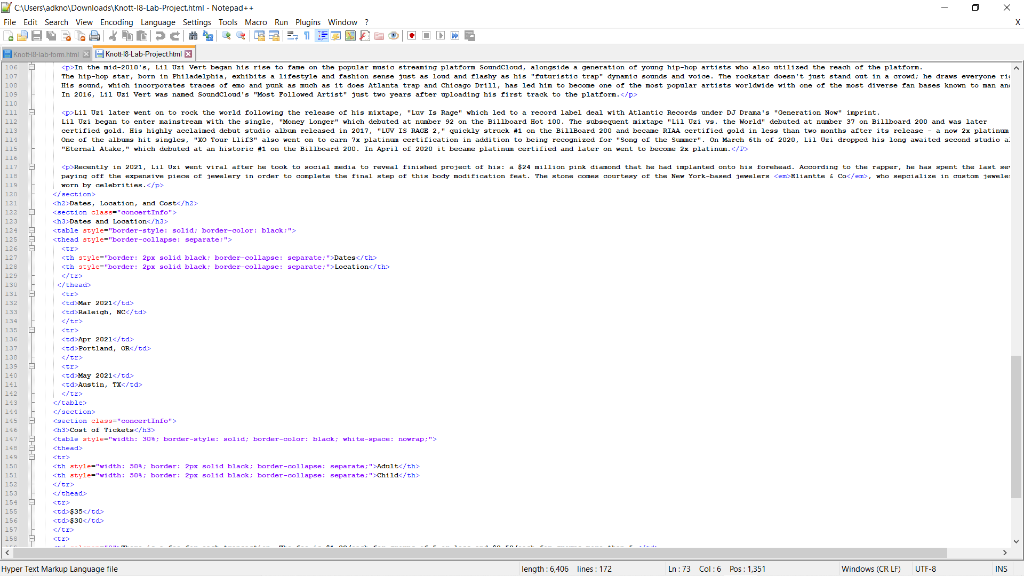Toggle Show All Characters pilcrow icon
Screen dimensions: 1024x576
coord(307,36)
